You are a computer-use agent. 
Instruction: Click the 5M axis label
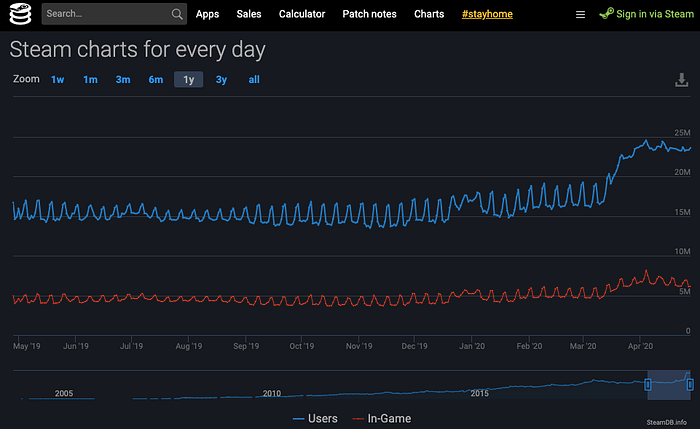pyautogui.click(x=685, y=291)
